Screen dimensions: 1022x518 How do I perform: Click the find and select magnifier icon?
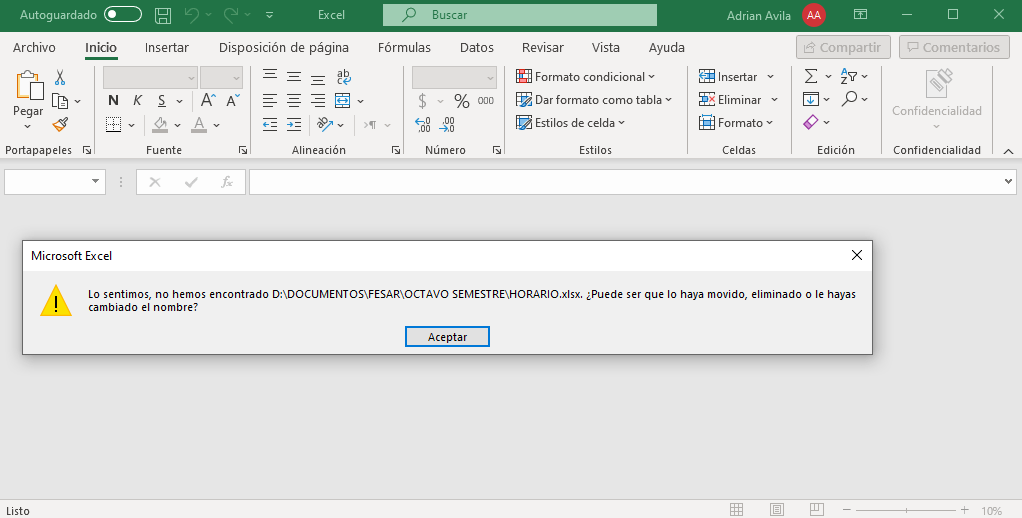tap(849, 99)
